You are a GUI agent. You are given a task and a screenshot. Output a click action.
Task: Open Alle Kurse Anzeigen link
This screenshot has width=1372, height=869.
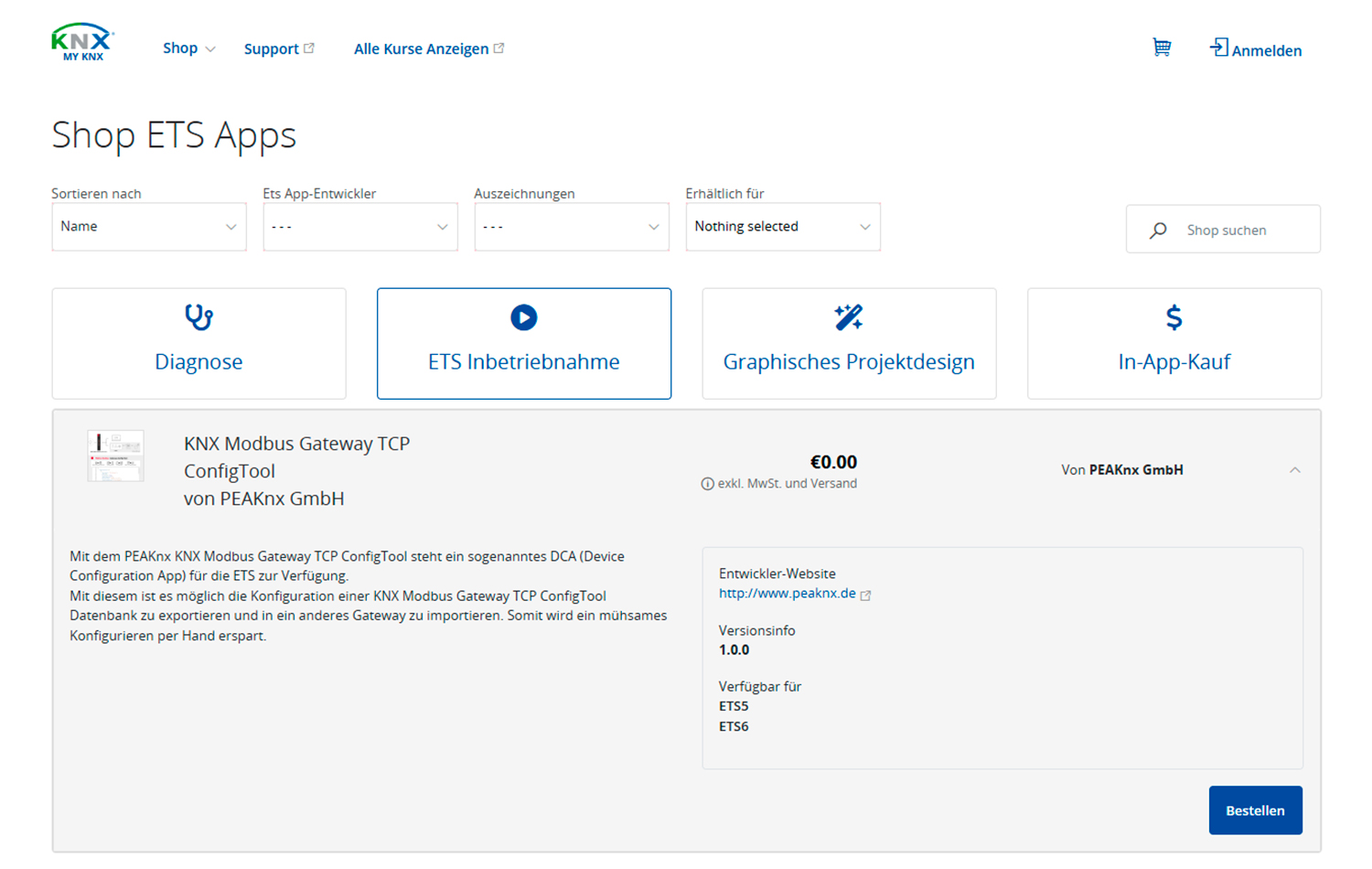coord(422,48)
